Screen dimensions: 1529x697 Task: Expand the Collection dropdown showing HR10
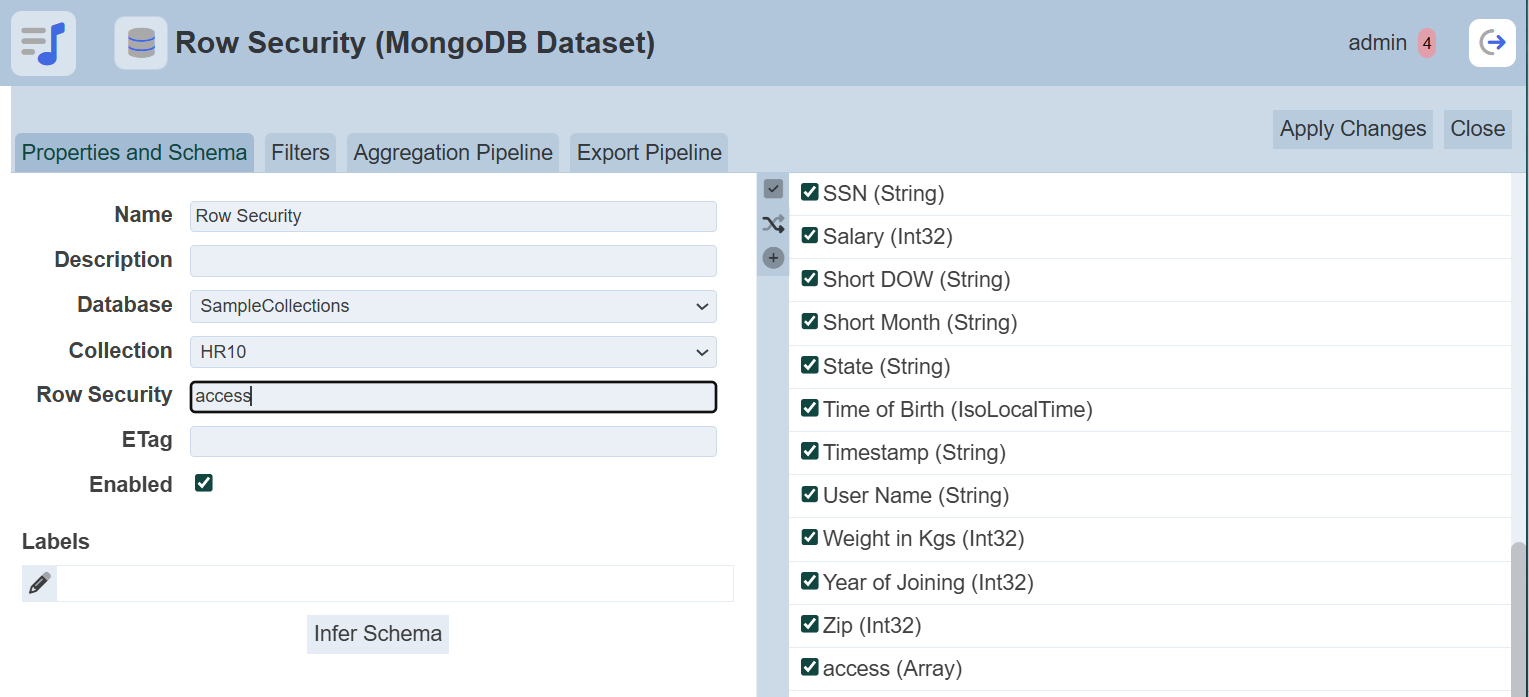coord(453,352)
